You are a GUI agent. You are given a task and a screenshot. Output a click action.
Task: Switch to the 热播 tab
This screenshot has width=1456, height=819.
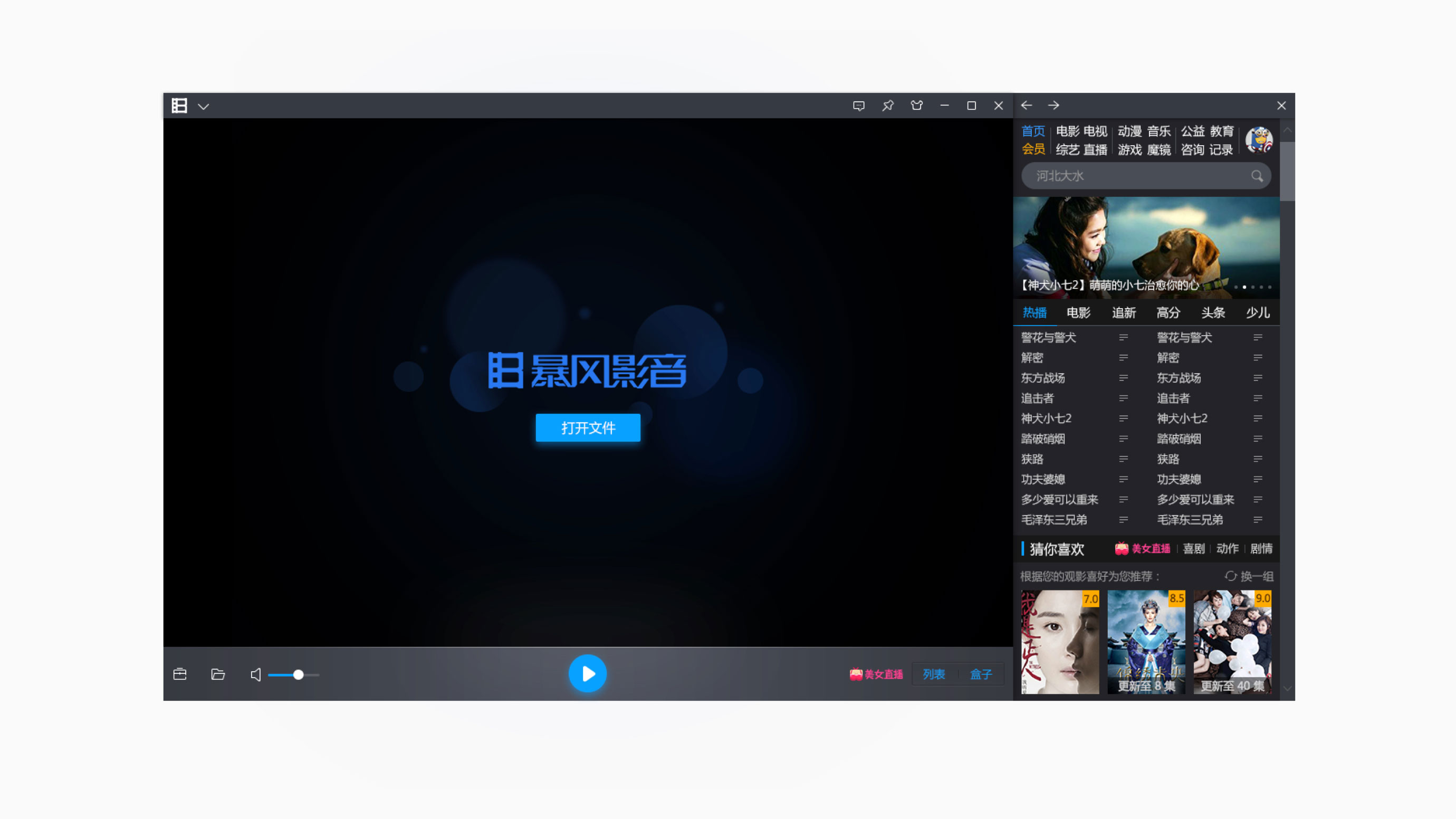tap(1034, 312)
